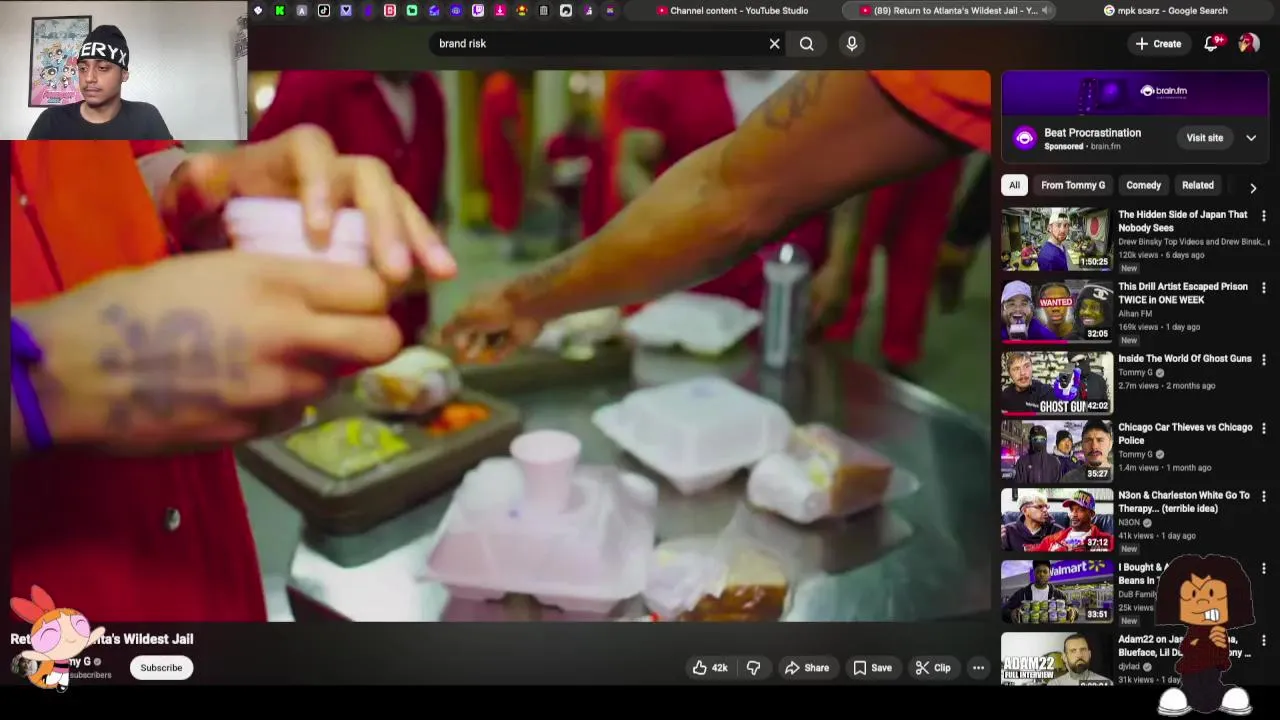Click the Beat Procrastination ad title
Screen dimensions: 1280x720
[x=1092, y=132]
